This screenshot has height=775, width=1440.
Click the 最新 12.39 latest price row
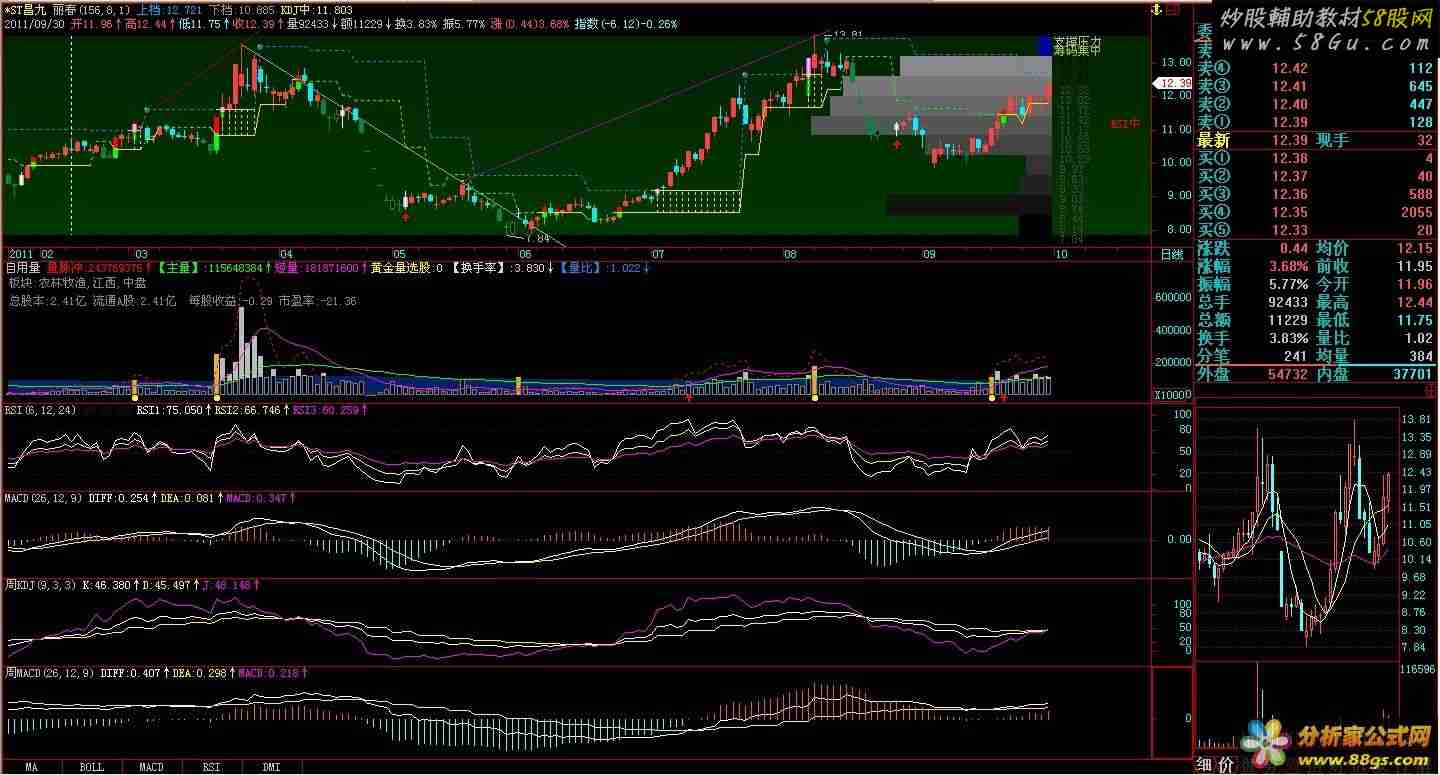point(1316,140)
